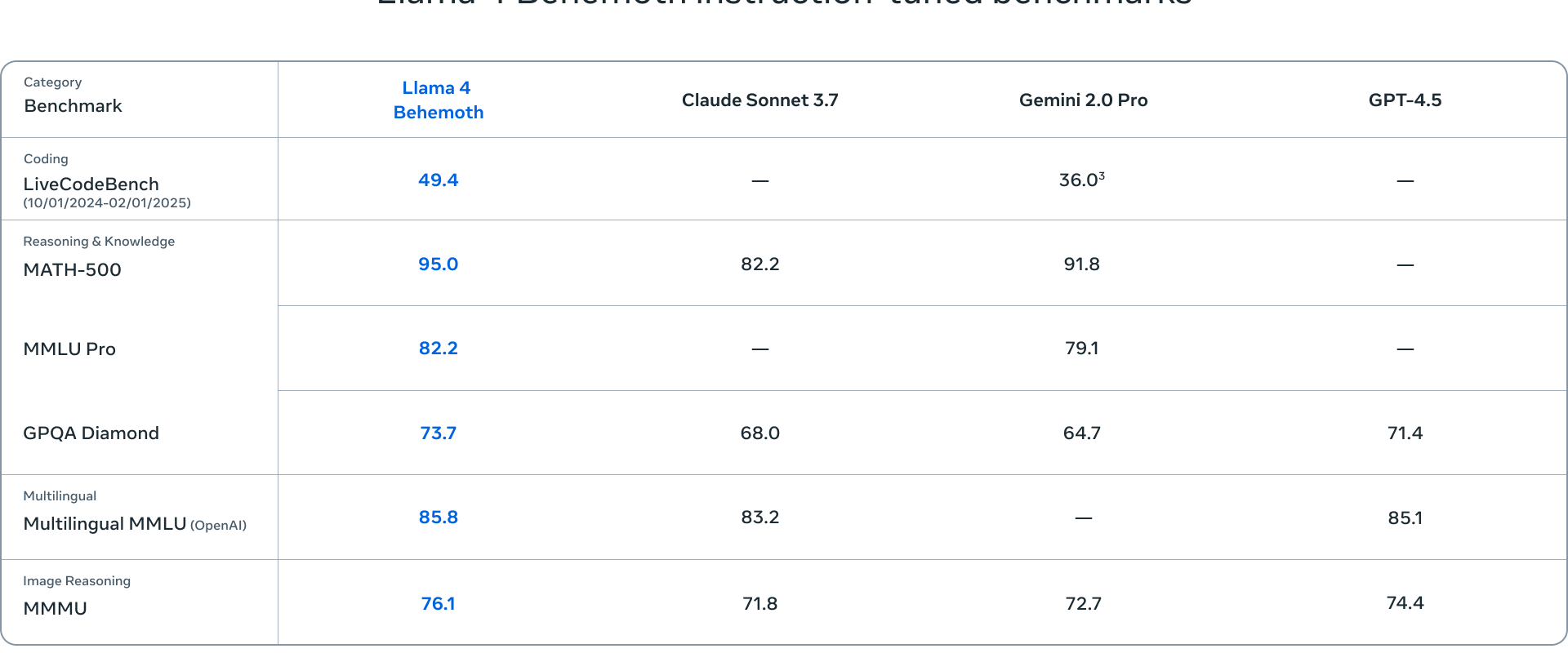Select the MMMU benchmark label
Screen dimensions: 1568x653
click(x=55, y=609)
